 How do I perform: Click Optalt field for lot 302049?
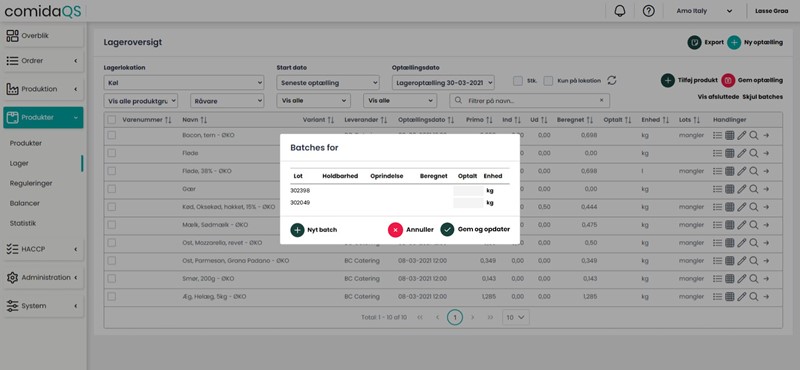click(x=468, y=203)
